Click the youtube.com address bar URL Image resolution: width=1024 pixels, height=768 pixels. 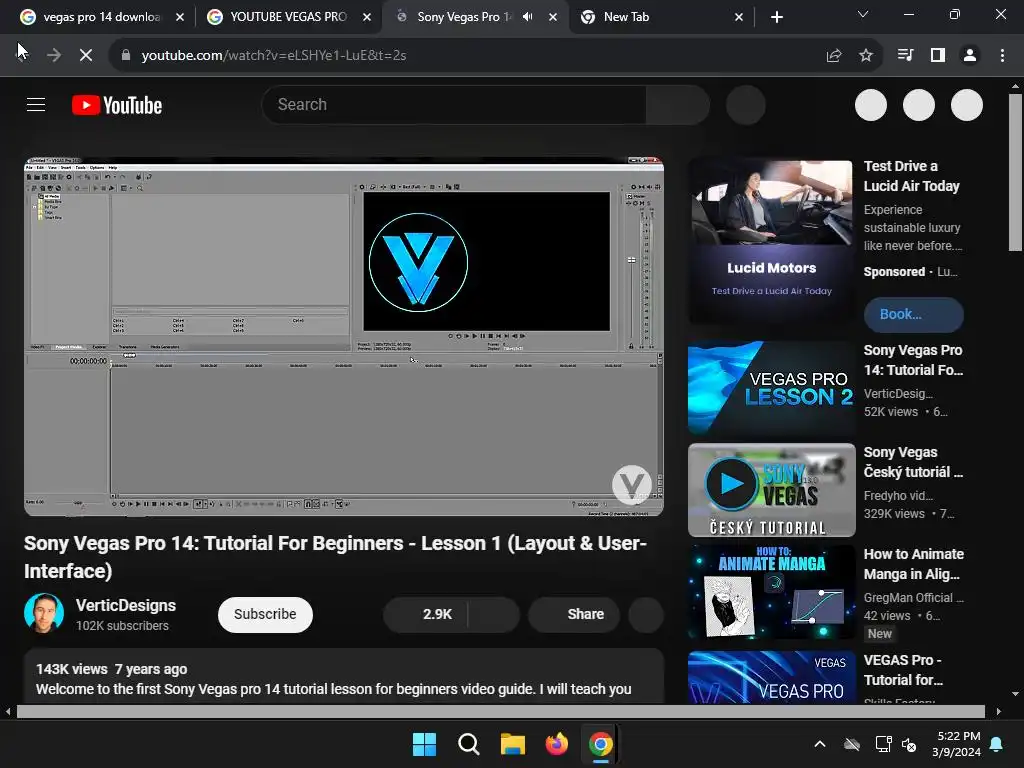pyautogui.click(x=274, y=56)
